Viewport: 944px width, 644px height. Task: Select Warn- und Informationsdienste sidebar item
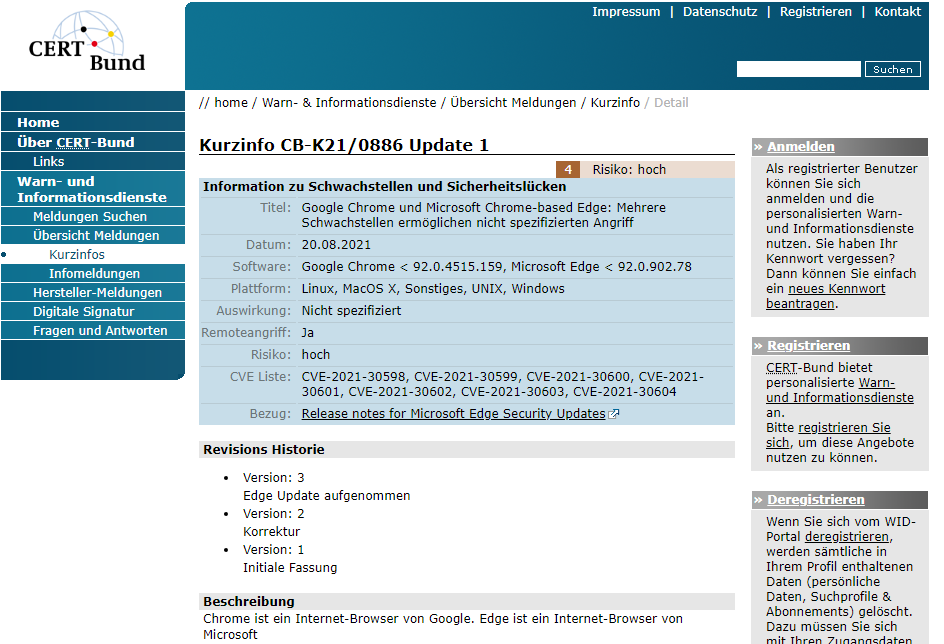93,189
